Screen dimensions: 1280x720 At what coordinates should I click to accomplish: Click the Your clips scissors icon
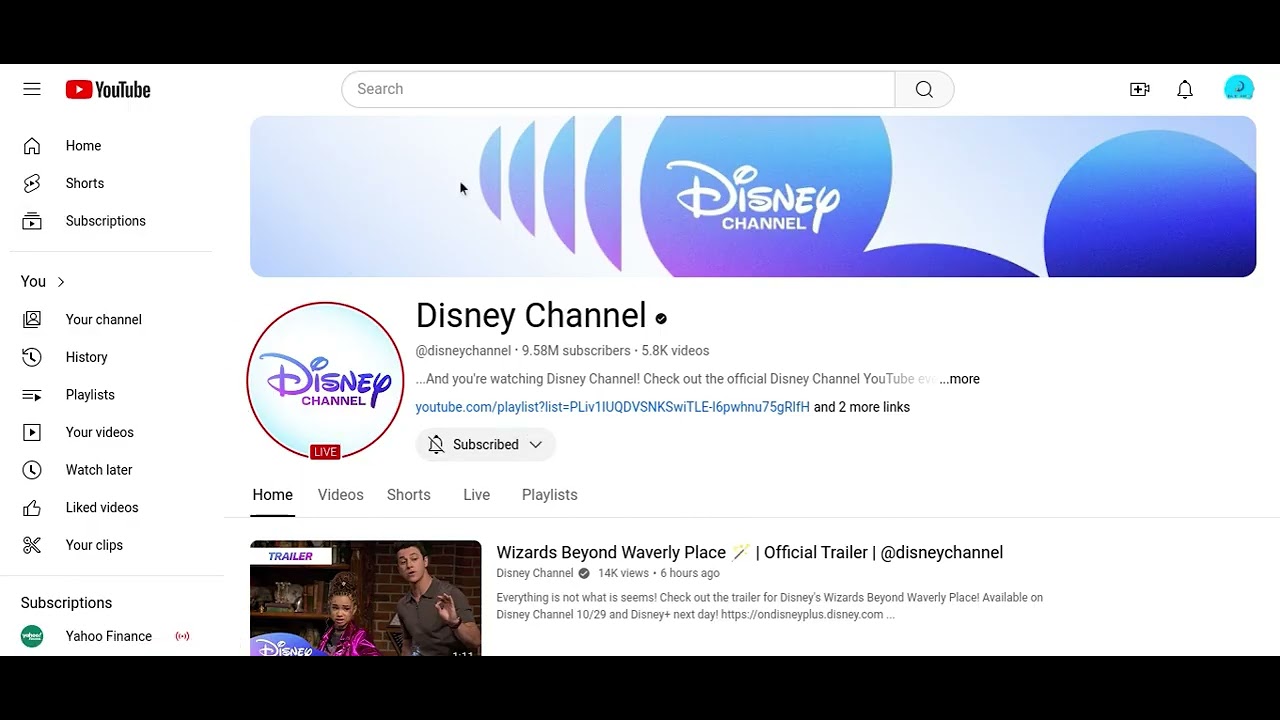(x=32, y=545)
